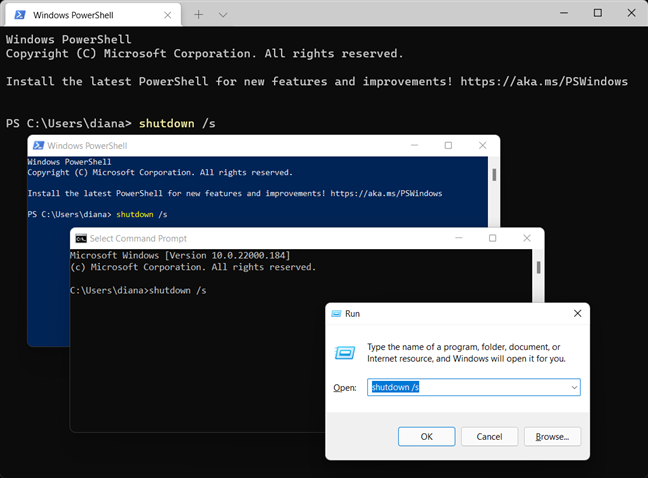The height and width of the screenshot is (478, 648).
Task: Click the Run dialog title bar icon
Action: click(336, 314)
